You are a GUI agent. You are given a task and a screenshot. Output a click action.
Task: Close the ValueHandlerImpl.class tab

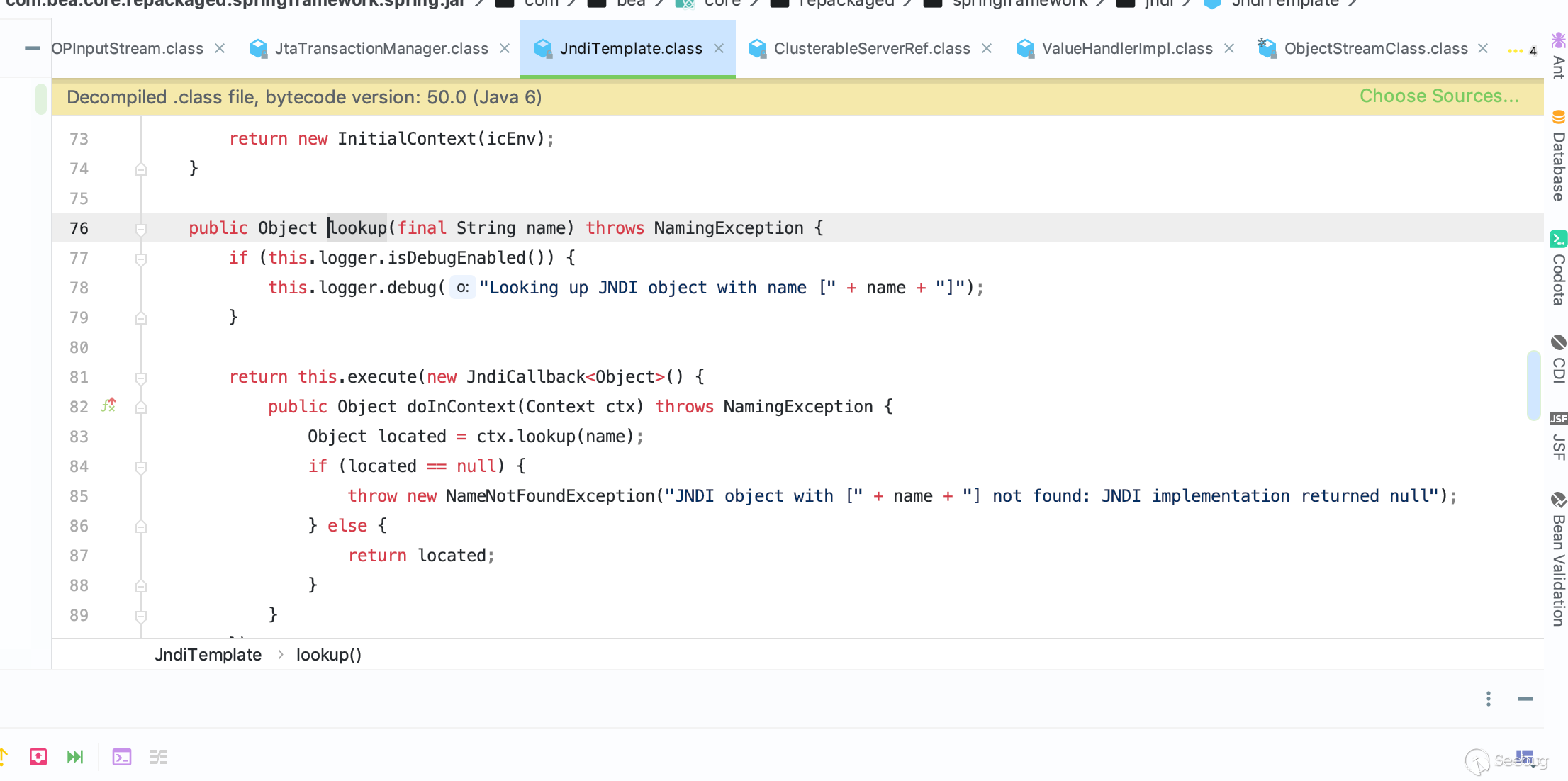click(x=1229, y=49)
